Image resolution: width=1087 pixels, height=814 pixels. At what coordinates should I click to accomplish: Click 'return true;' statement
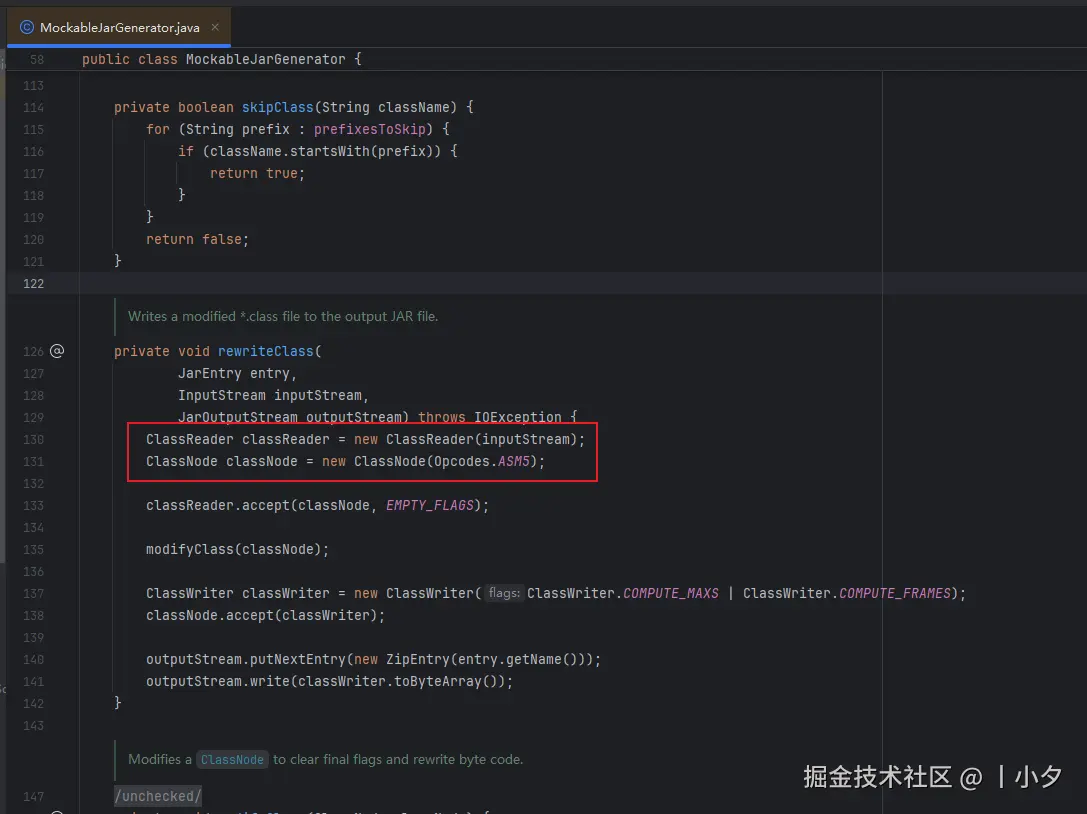coord(258,173)
